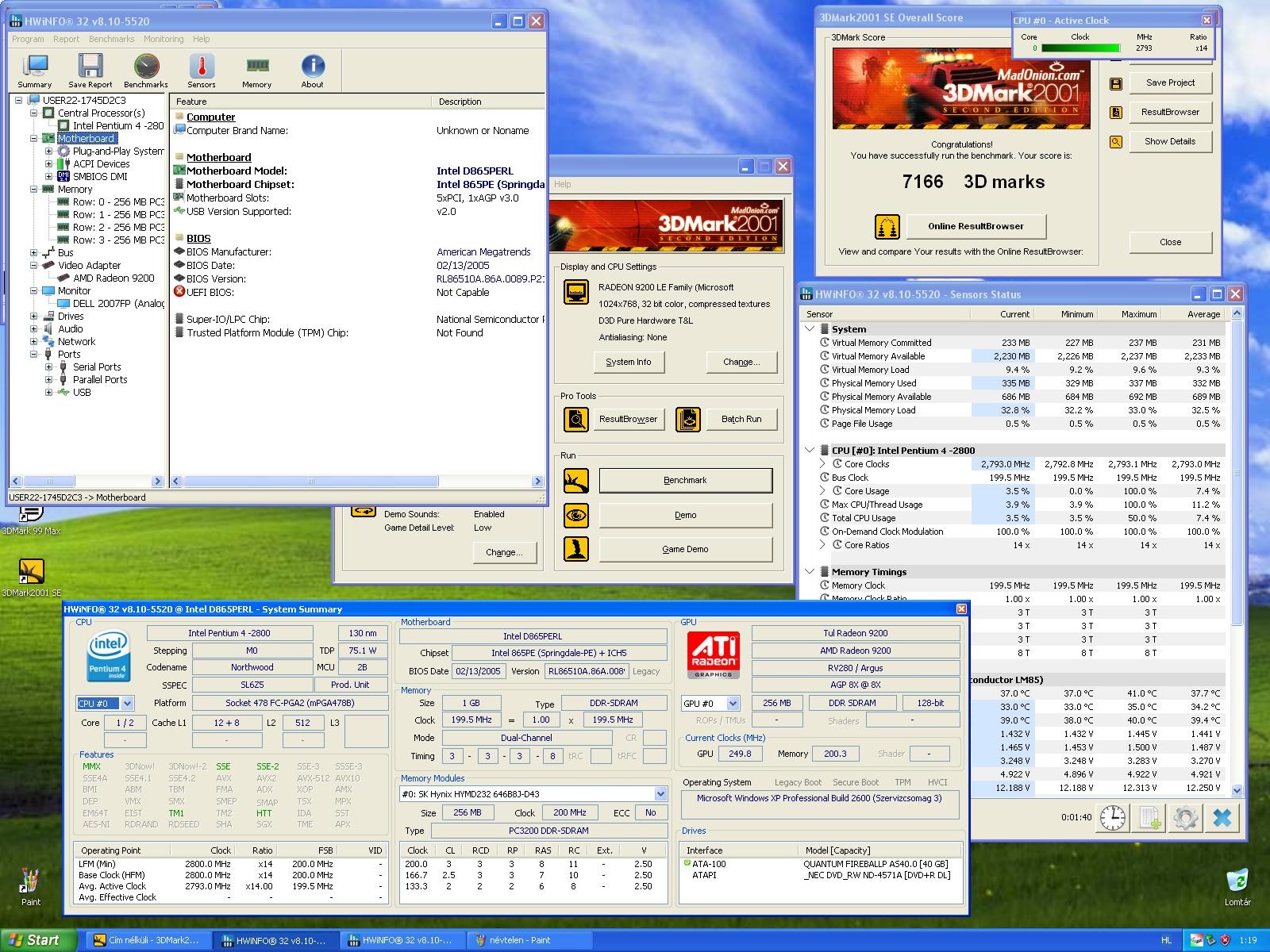
Task: Open the CPU #0 dropdown in System Summary
Action: tap(127, 704)
